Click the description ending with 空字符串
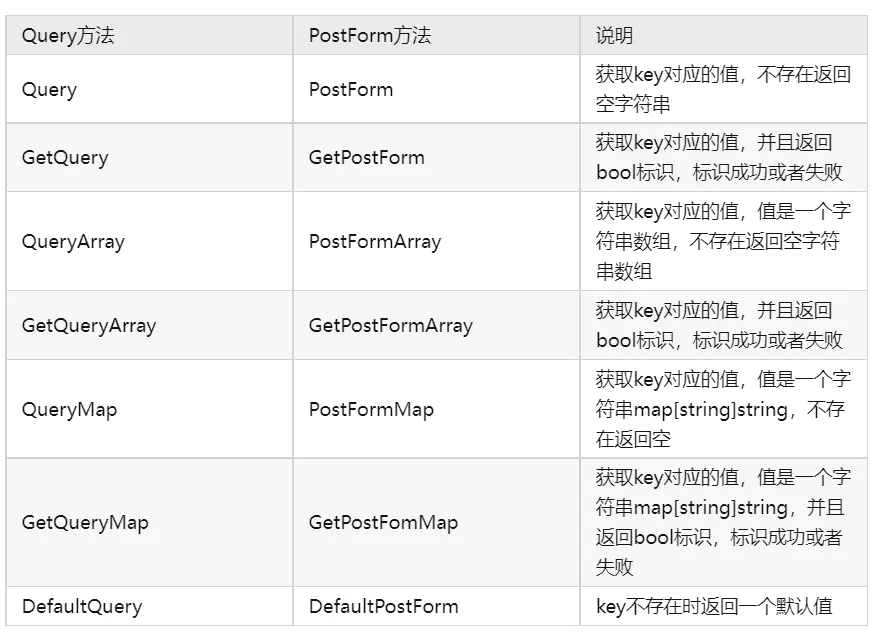Image resolution: width=883 pixels, height=643 pixels. [x=724, y=89]
